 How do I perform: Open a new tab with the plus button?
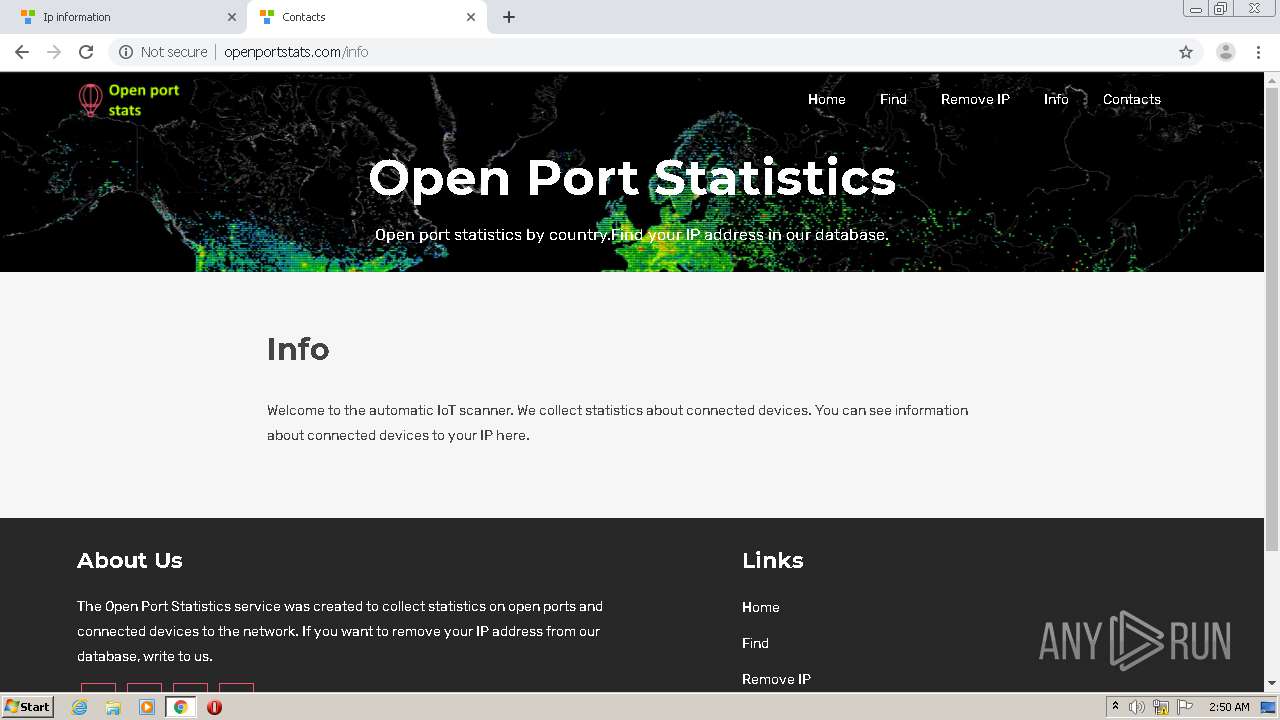point(509,17)
